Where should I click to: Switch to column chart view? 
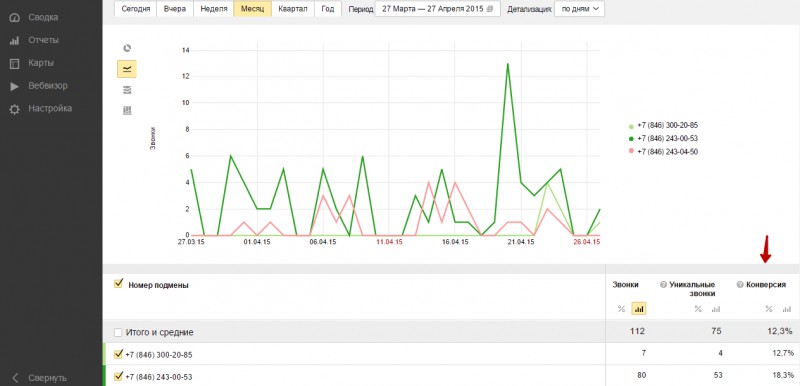coord(127,110)
